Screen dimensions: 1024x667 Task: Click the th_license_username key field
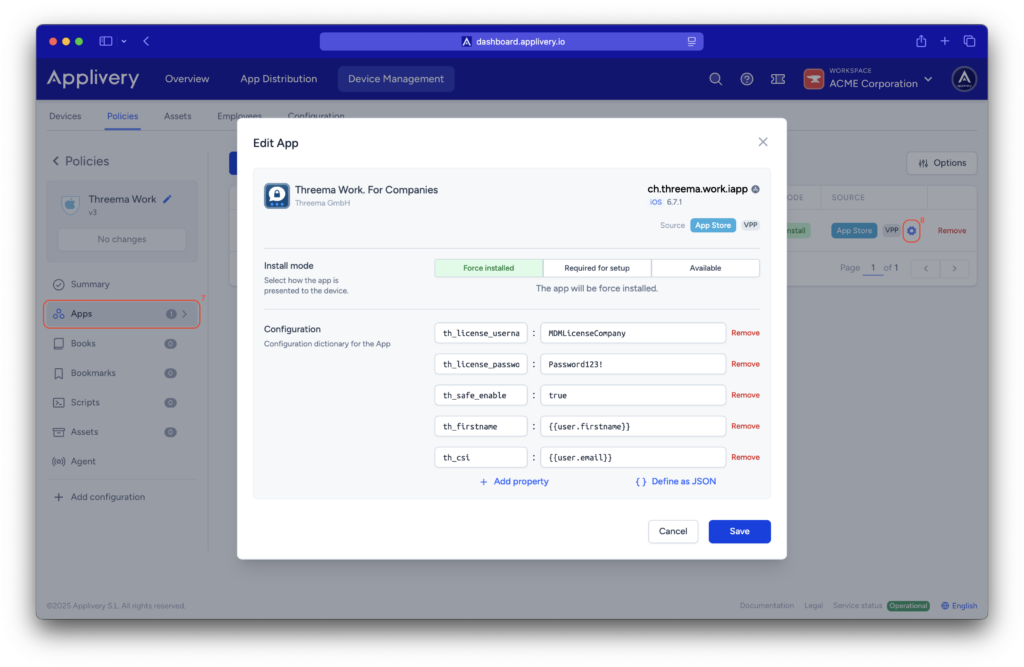[481, 333]
